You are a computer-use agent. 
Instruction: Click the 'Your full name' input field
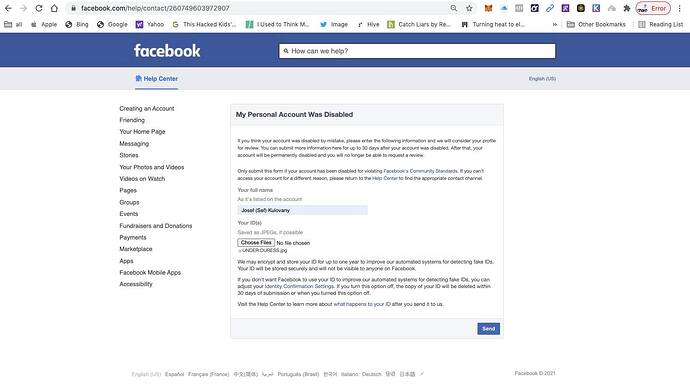coord(303,210)
